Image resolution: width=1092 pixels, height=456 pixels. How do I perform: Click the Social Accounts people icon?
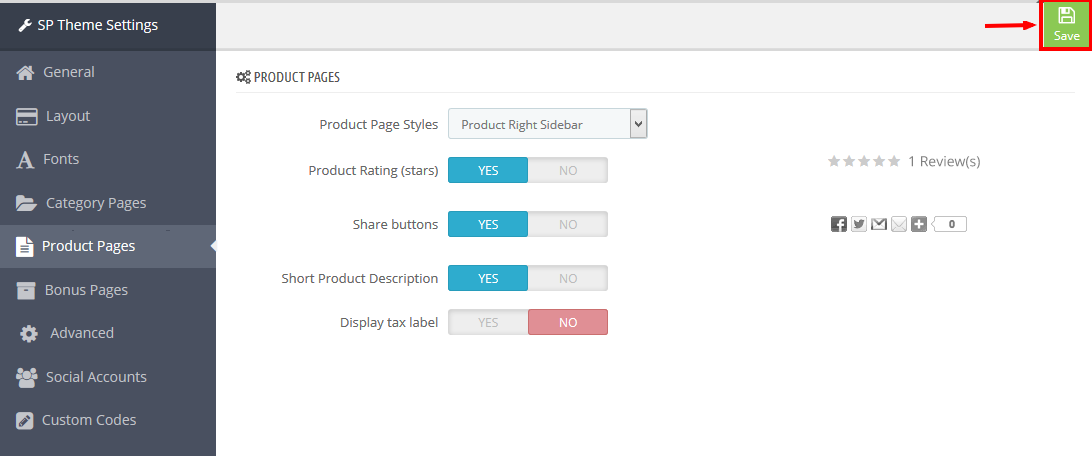[26, 377]
